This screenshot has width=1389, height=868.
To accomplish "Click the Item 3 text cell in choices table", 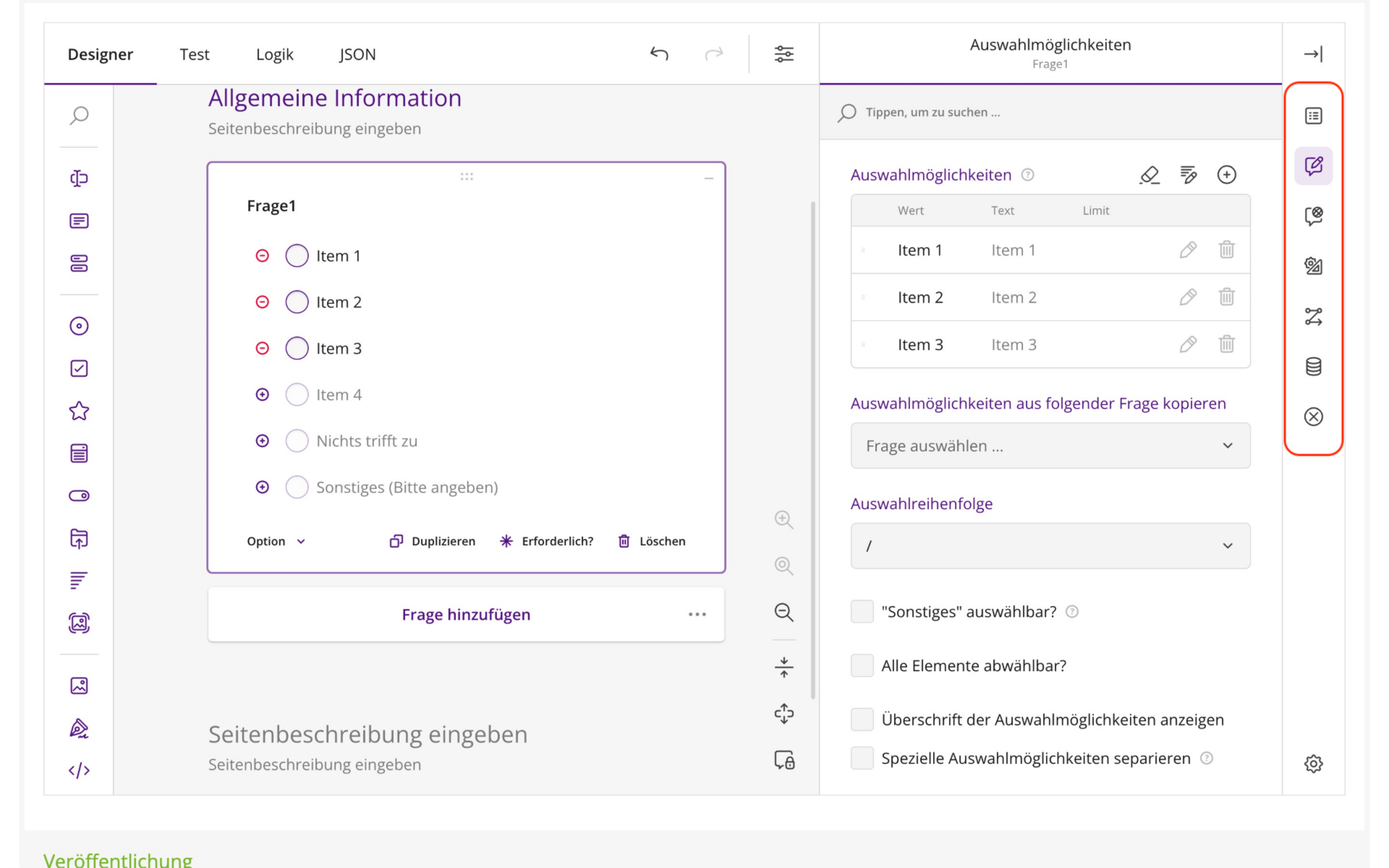I will click(x=1013, y=345).
